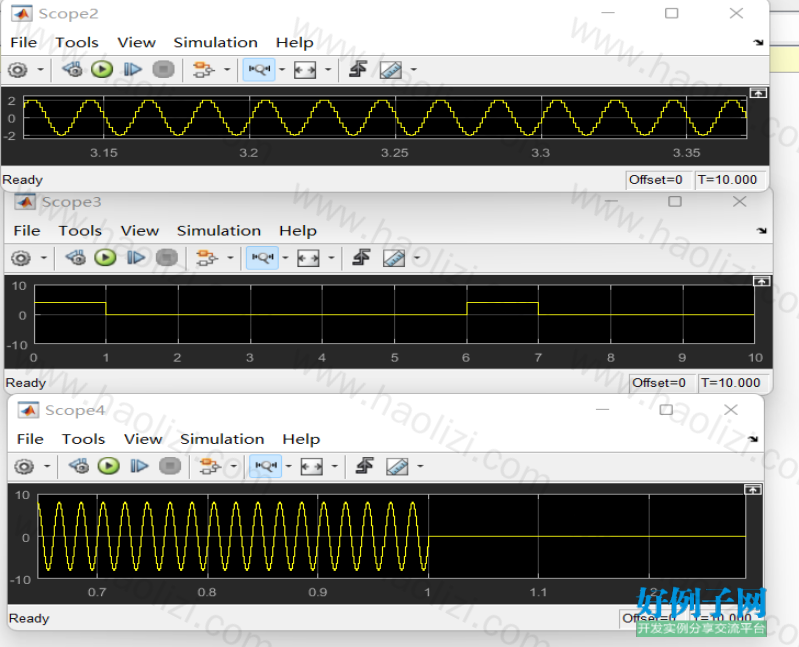The width and height of the screenshot is (799, 647).
Task: Click Step Forward button in Scope4
Action: tap(139, 466)
